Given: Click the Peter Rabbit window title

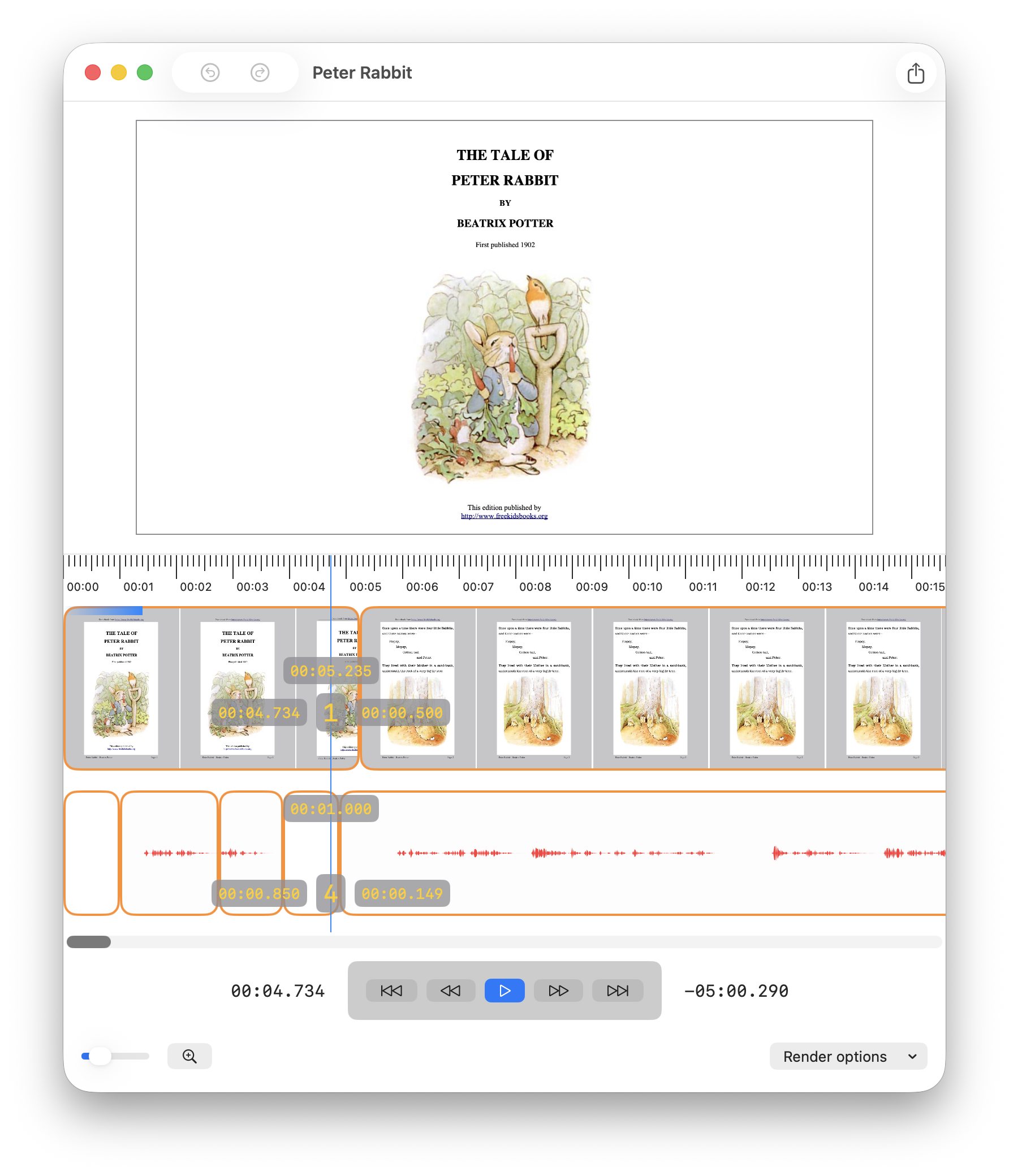Looking at the screenshot, I should coord(363,72).
